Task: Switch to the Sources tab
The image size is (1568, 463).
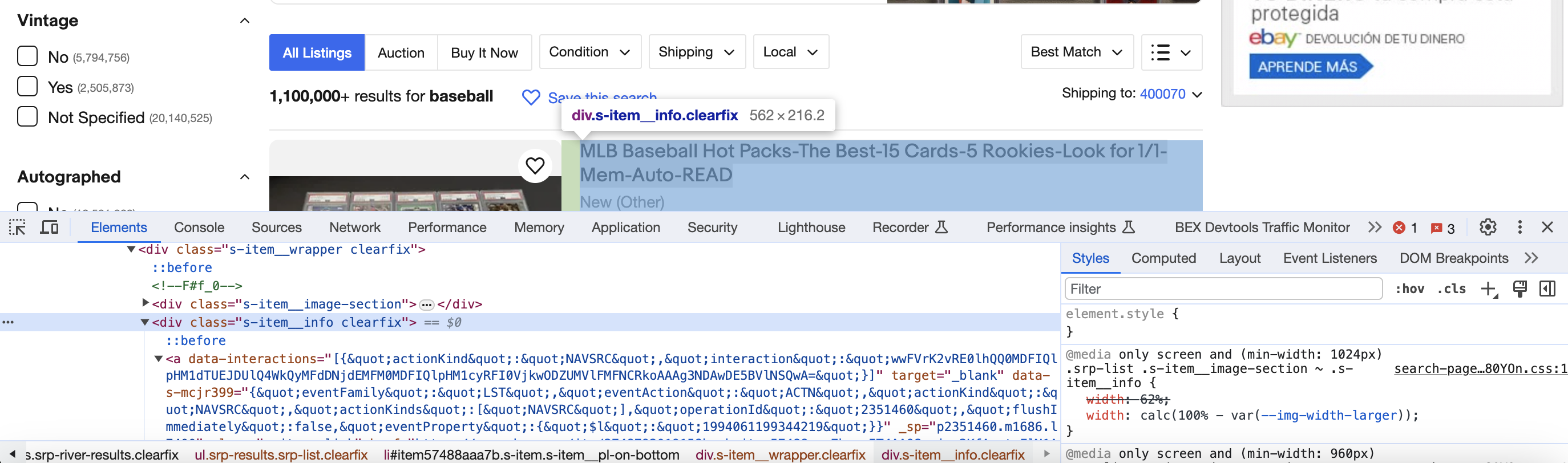Action: click(x=276, y=228)
